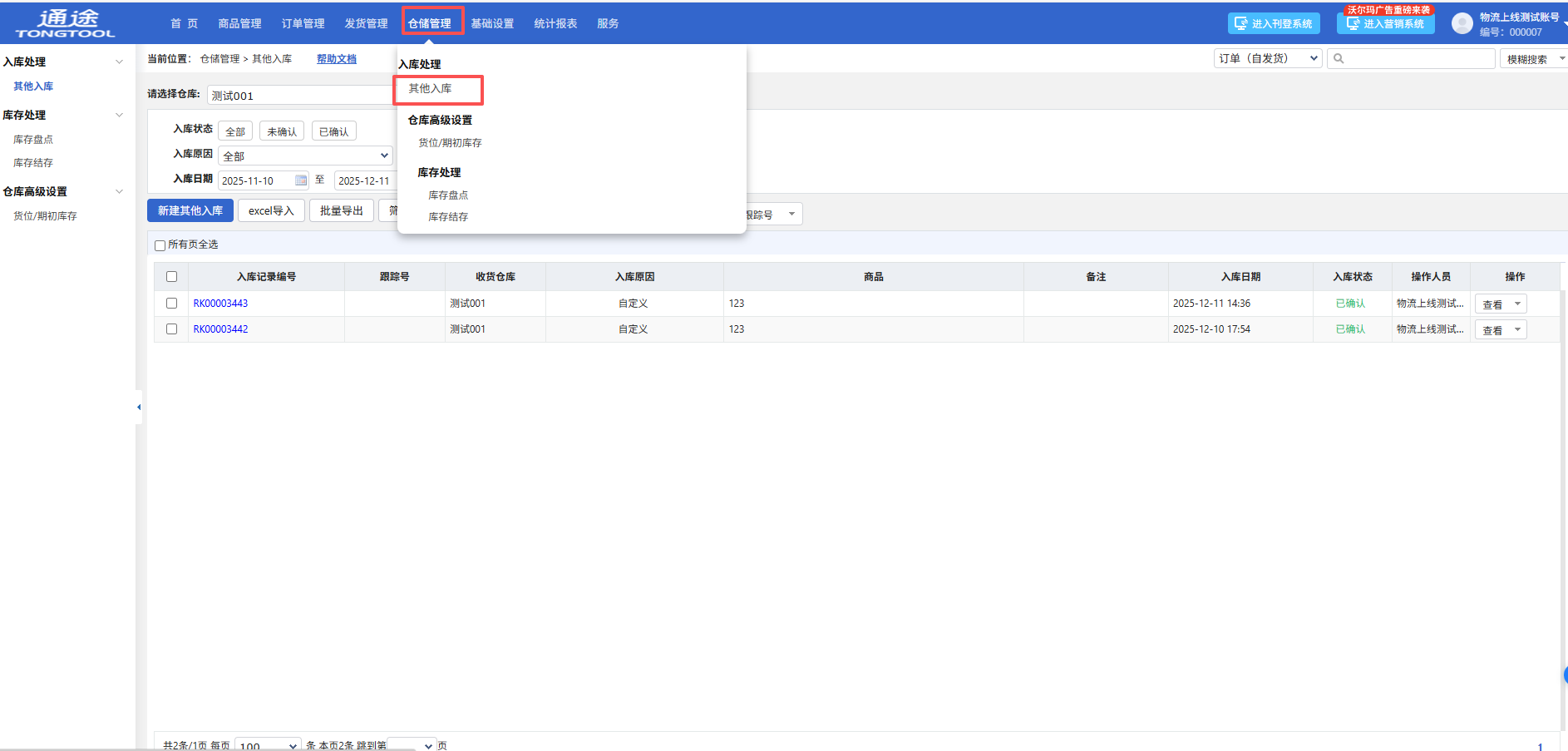Open the 统计报表 top menu
This screenshot has height=751, width=1568.
(555, 23)
